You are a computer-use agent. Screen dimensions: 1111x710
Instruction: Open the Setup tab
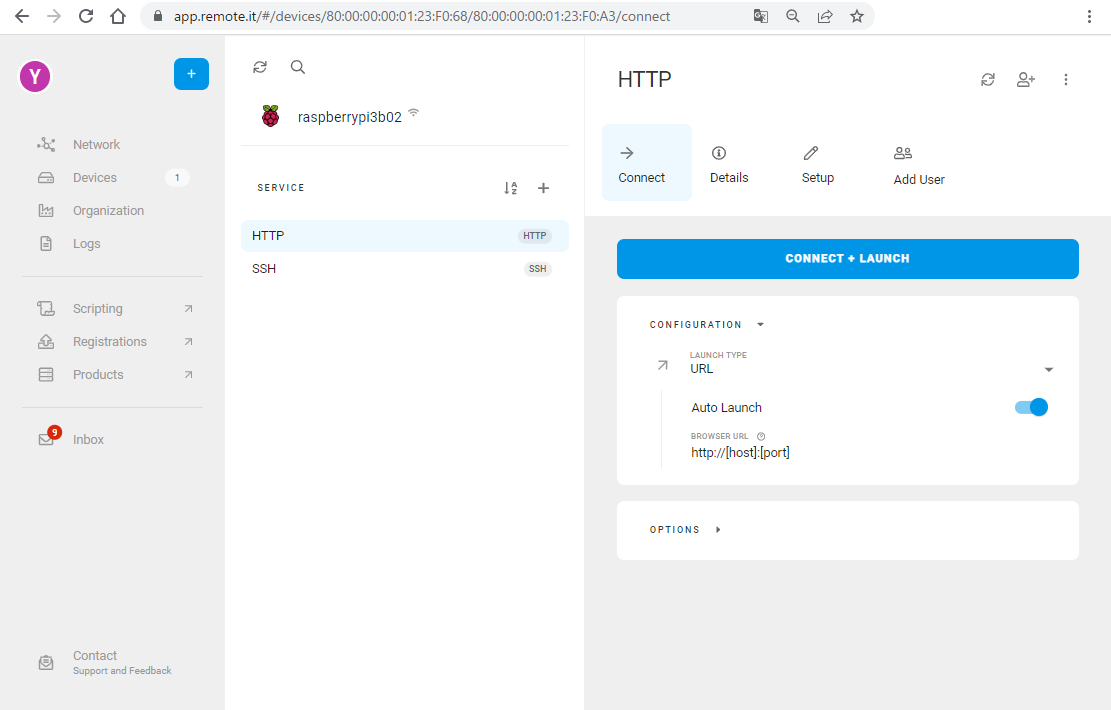pos(817,163)
